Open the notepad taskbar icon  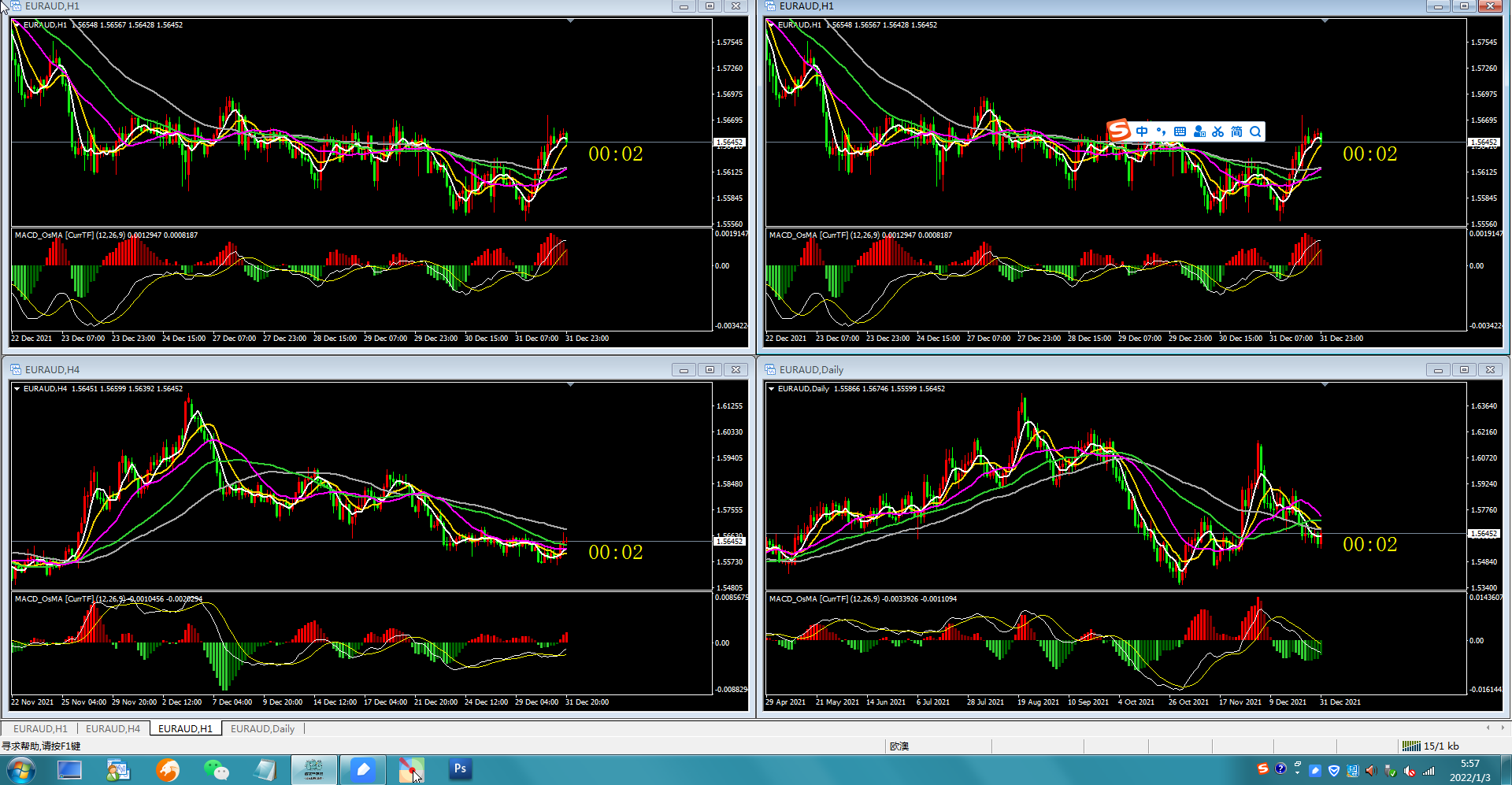[265, 769]
